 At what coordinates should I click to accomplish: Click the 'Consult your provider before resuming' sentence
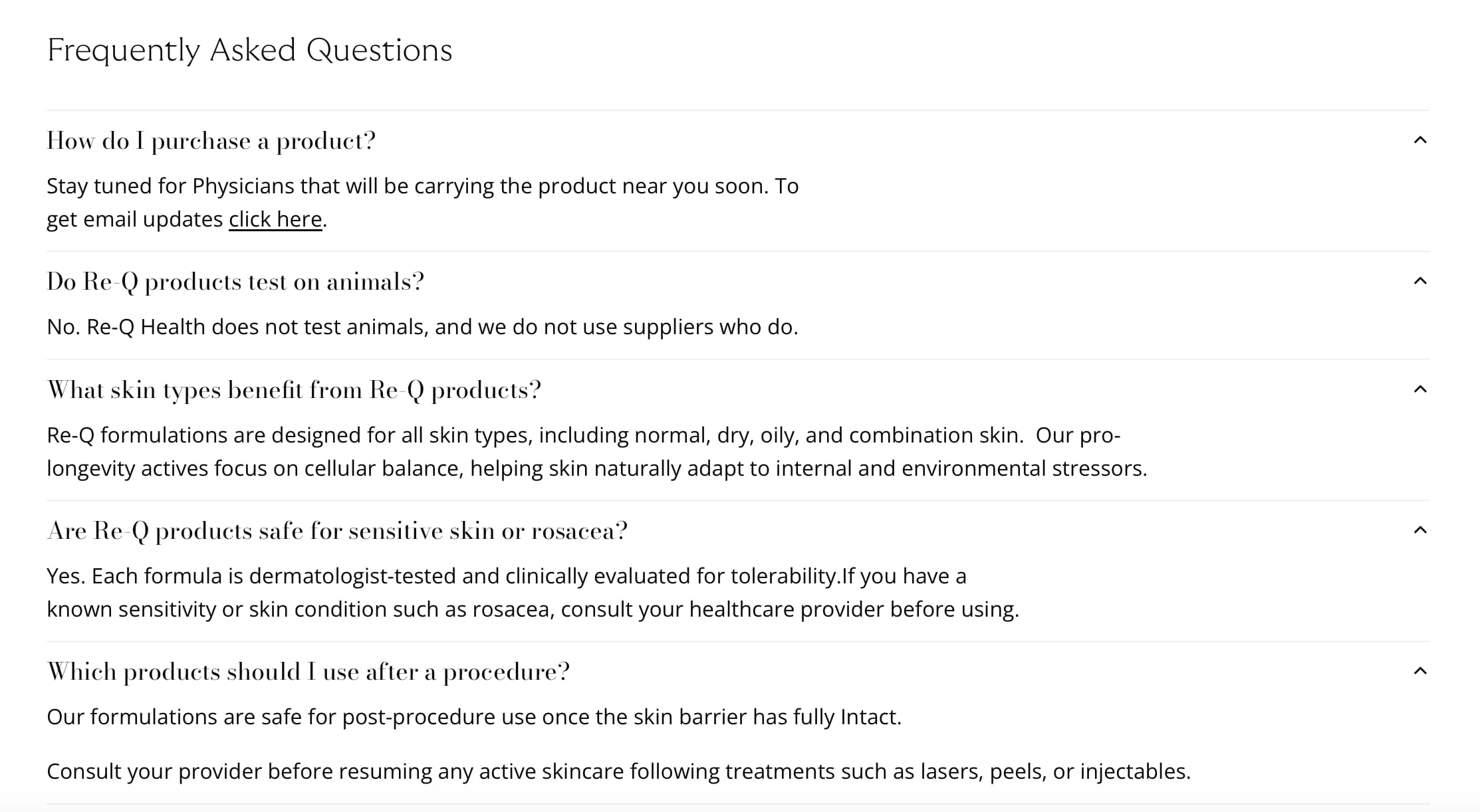click(618, 771)
